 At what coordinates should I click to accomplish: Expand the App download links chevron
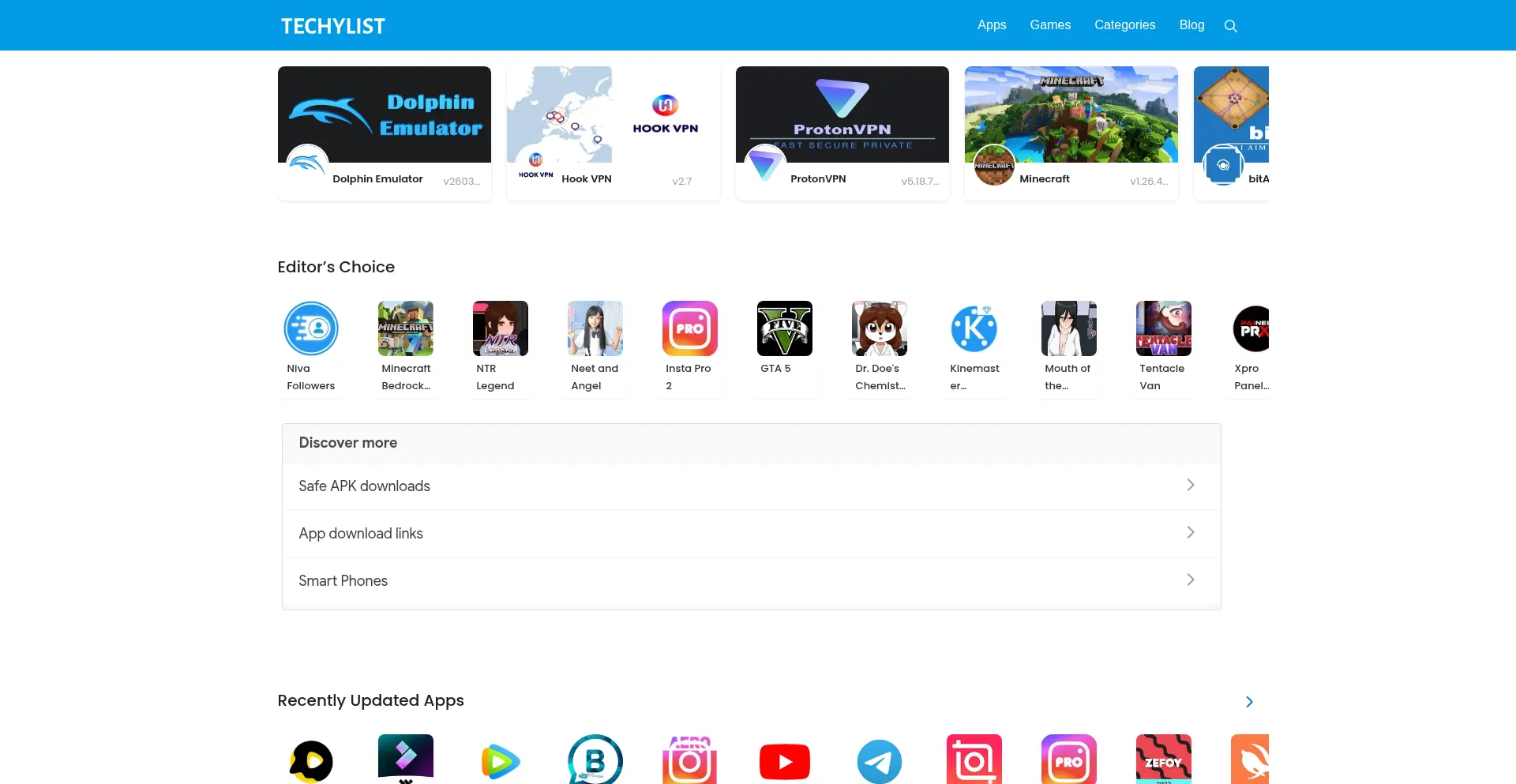coord(1191,532)
